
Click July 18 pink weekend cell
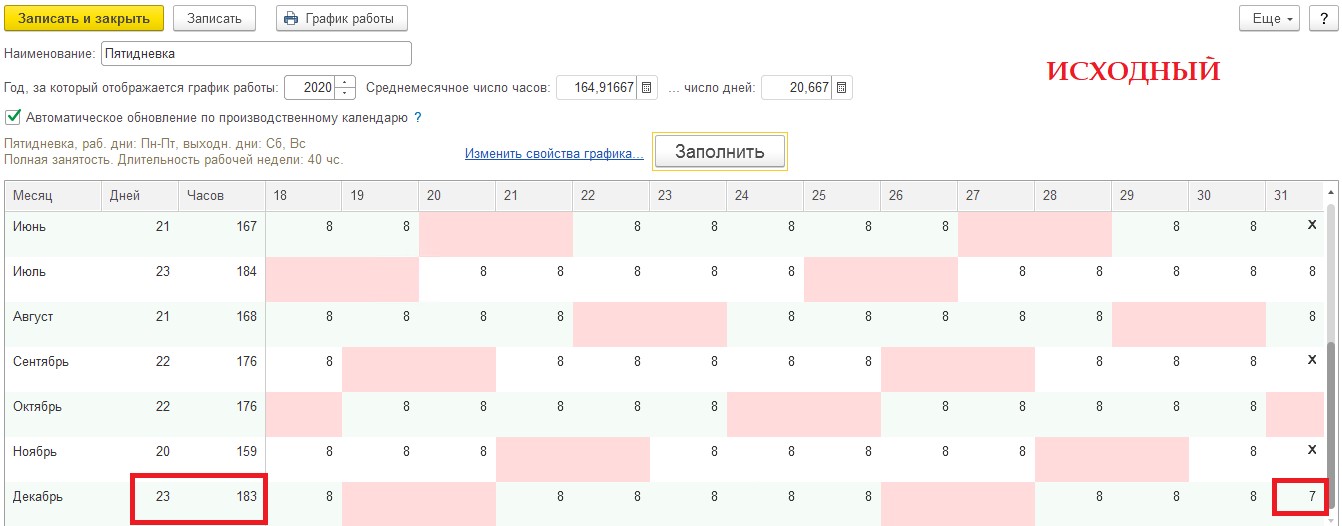pos(303,279)
